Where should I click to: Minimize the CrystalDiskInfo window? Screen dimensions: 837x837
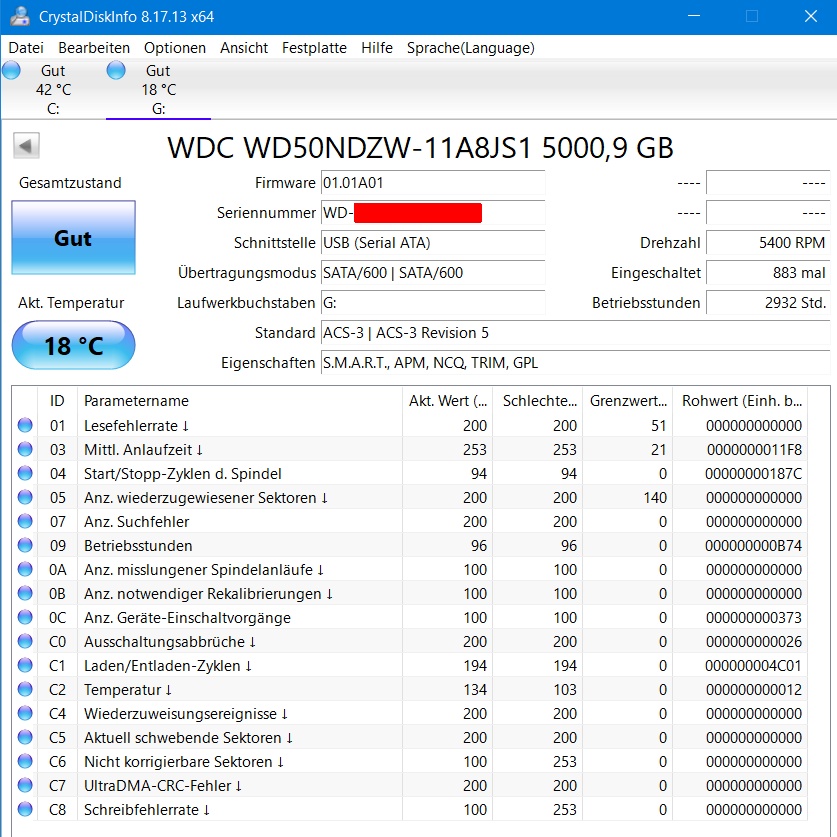[x=694, y=16]
